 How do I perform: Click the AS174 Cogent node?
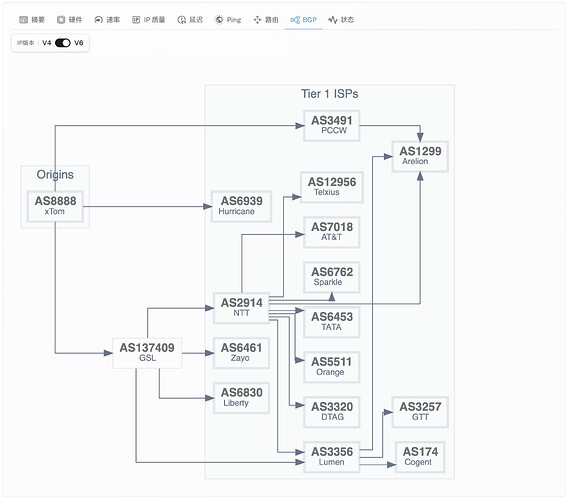coord(420,457)
